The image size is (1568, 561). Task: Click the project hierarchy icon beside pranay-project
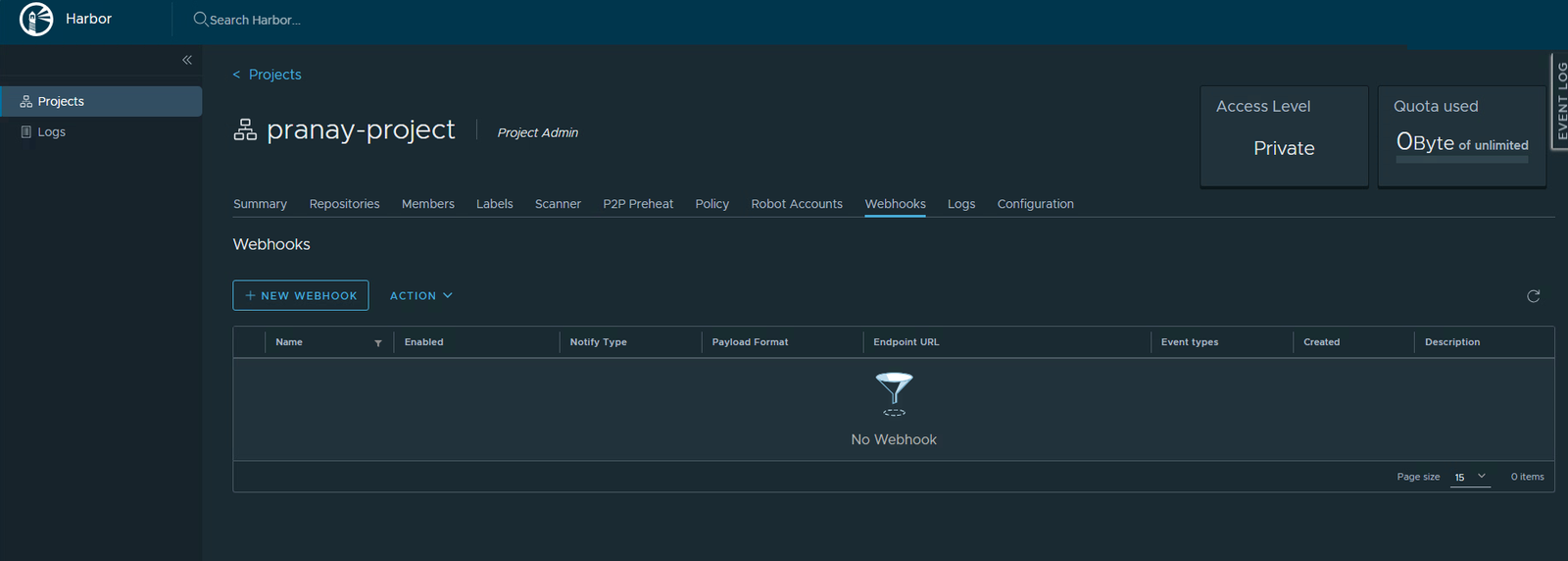click(x=245, y=129)
